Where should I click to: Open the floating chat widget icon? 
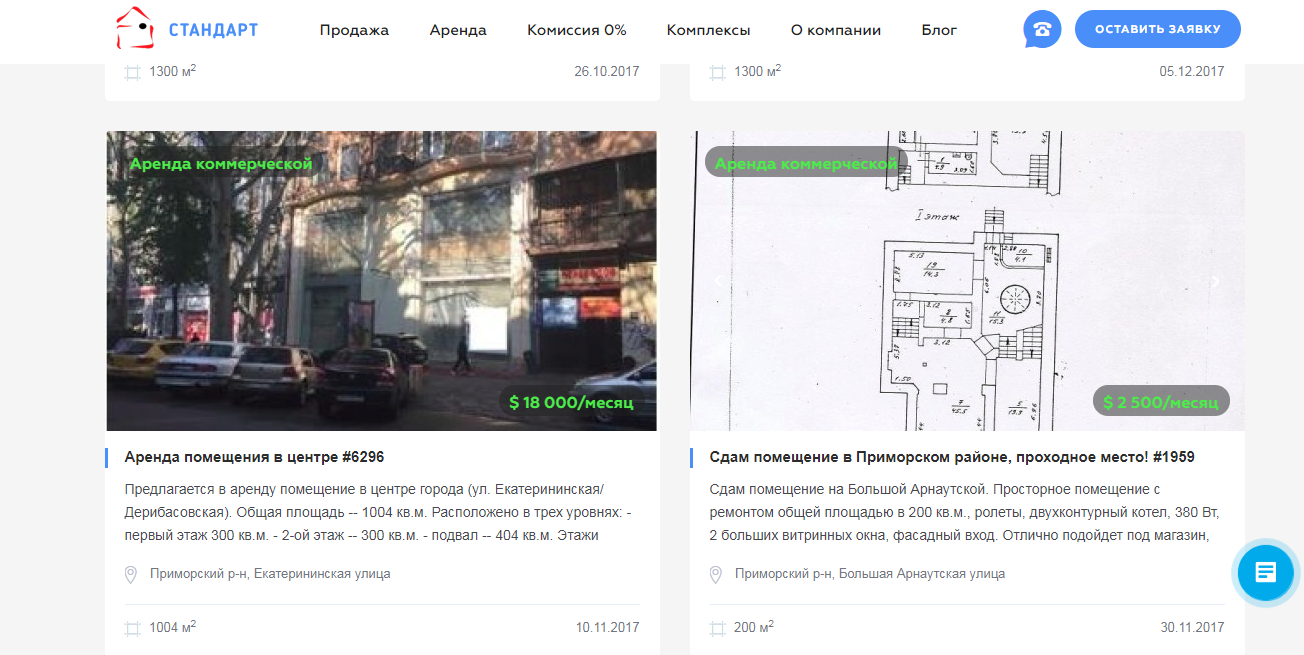(1265, 573)
